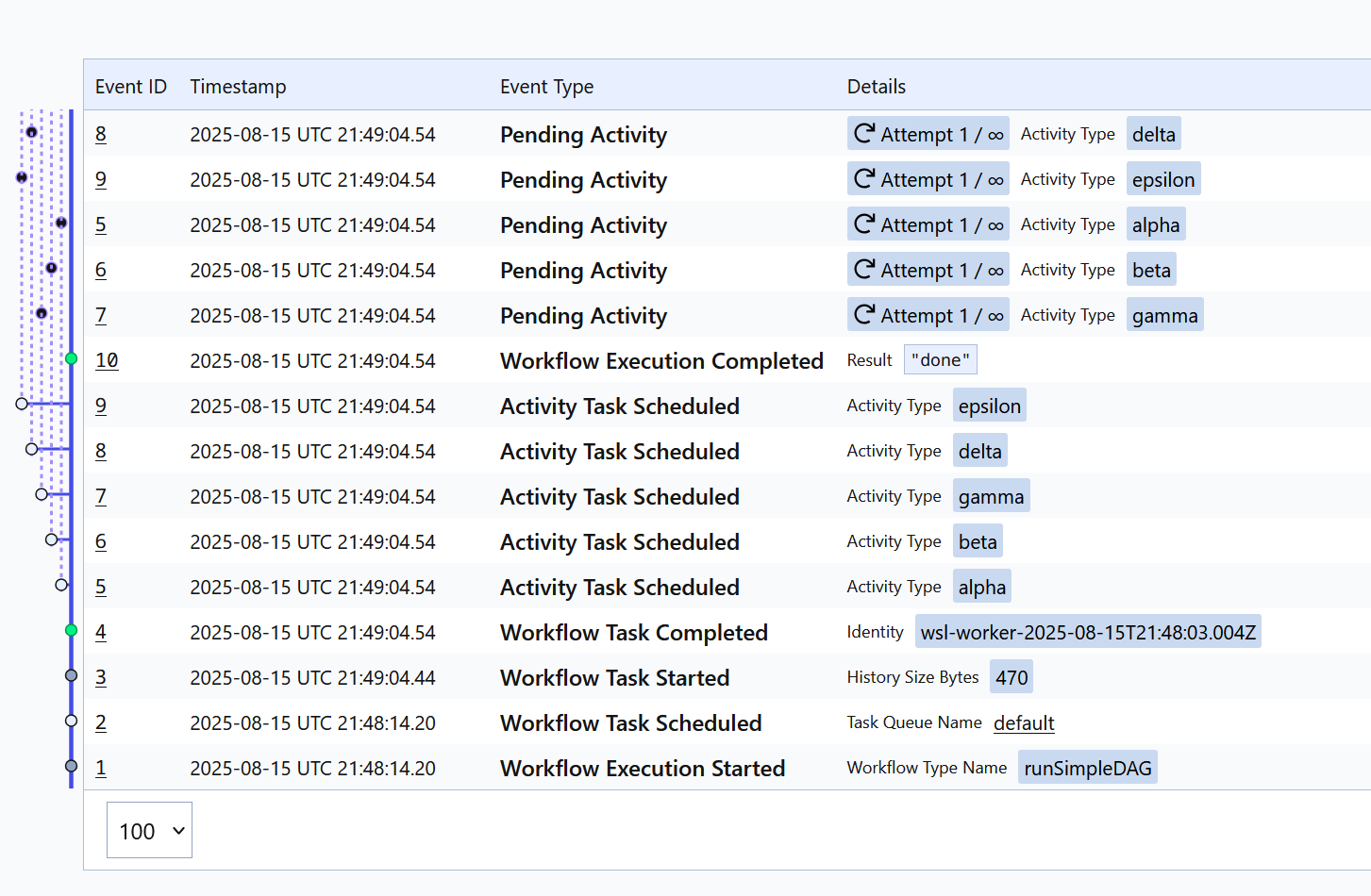Click the History Size Bytes value 470
Viewport: 1371px width, 896px height.
[1012, 677]
